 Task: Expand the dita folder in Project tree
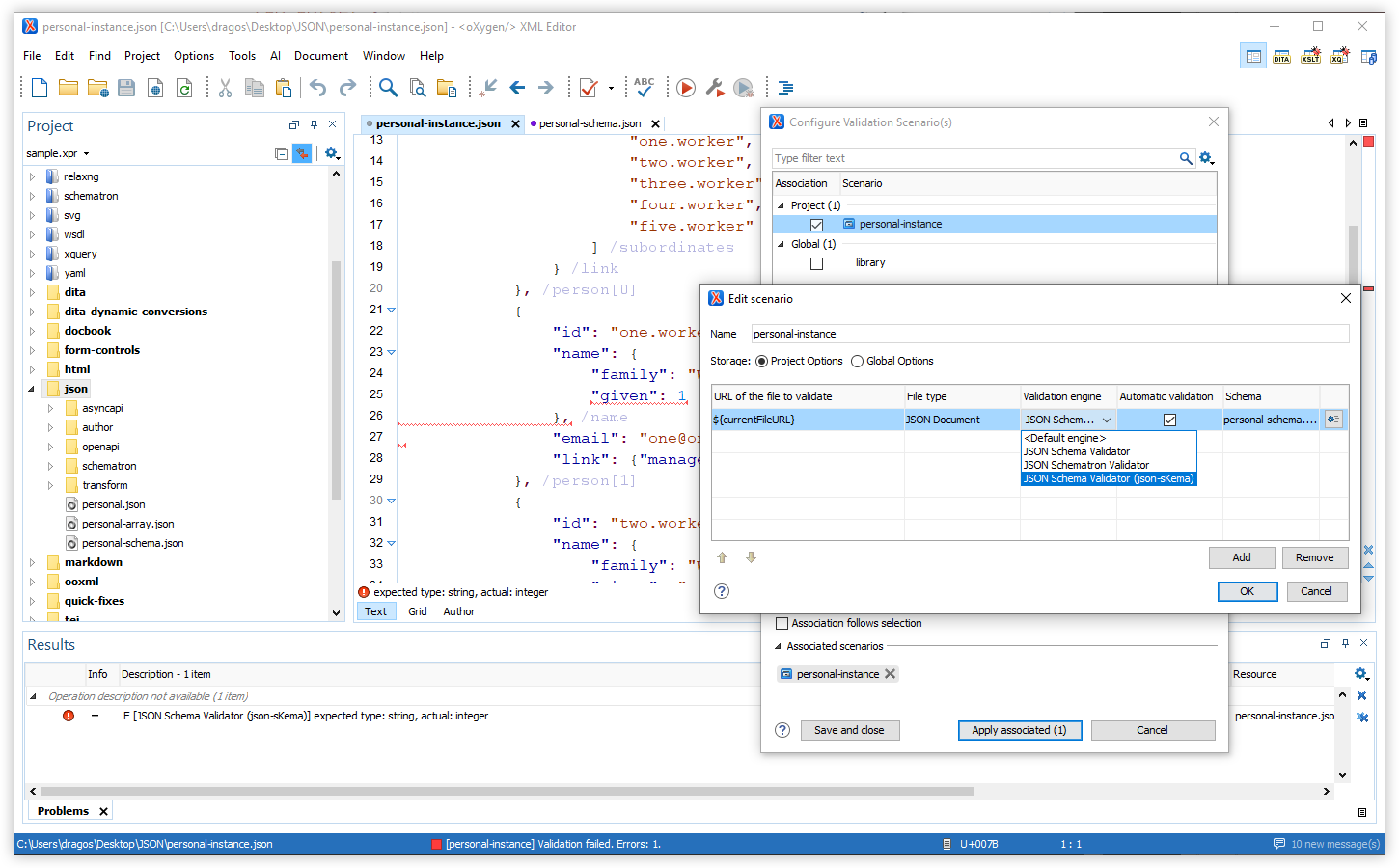tap(31, 292)
